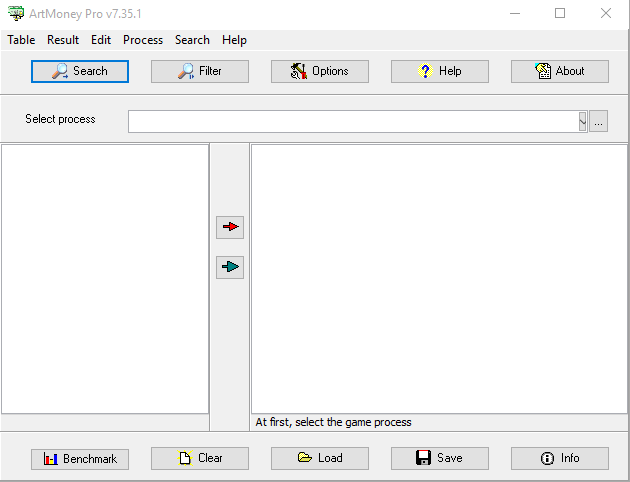Image resolution: width=630 pixels, height=482 pixels.
Task: Click the Clear table button
Action: coord(200,458)
